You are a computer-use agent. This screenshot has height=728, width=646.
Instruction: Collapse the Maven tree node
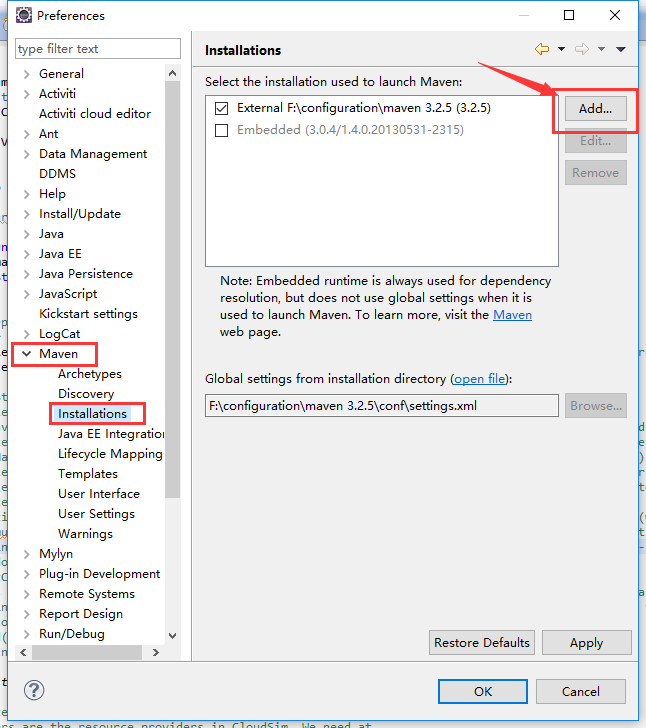pyautogui.click(x=26, y=354)
